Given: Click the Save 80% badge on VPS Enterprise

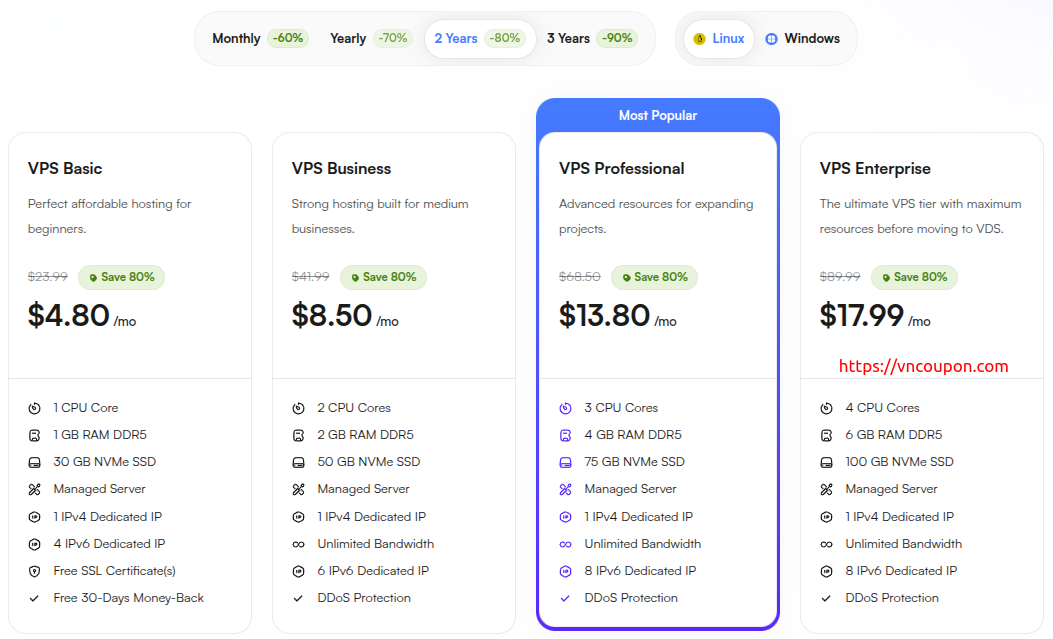Looking at the screenshot, I should point(914,277).
